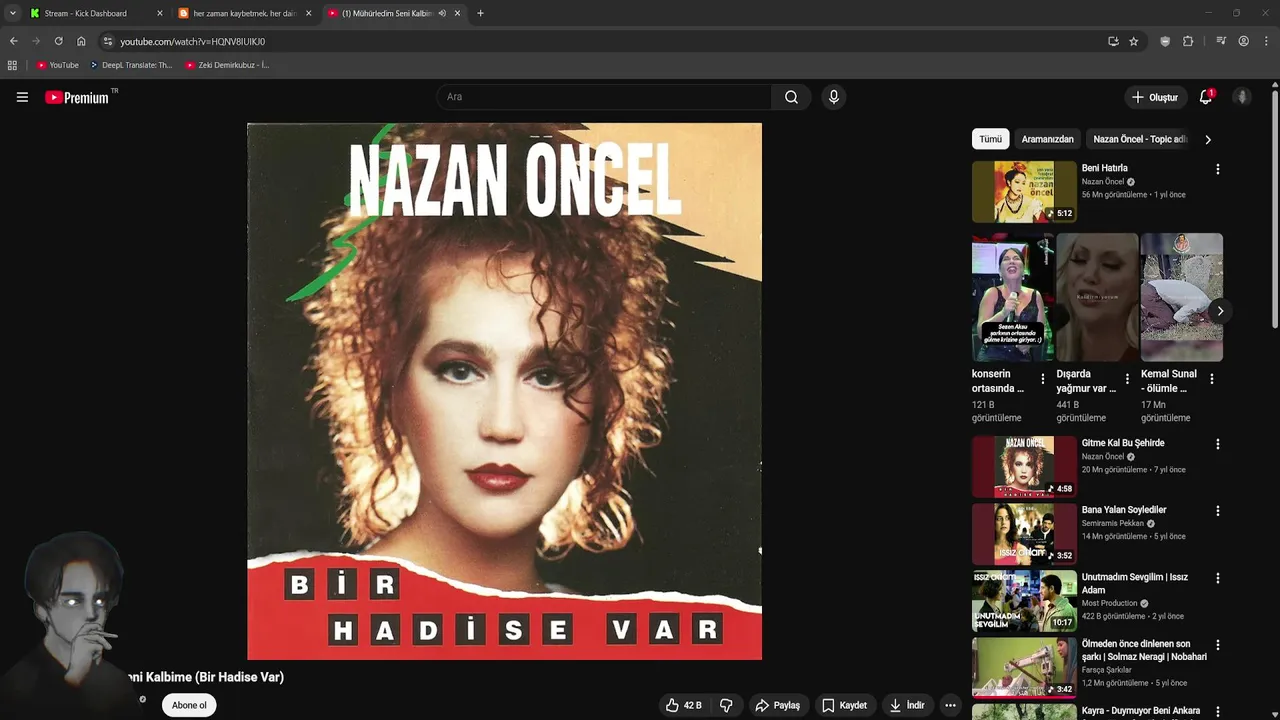Screen dimensions: 1280x720
Task: Open Unutmadım Sevgilim video thumbnail
Action: [1024, 600]
